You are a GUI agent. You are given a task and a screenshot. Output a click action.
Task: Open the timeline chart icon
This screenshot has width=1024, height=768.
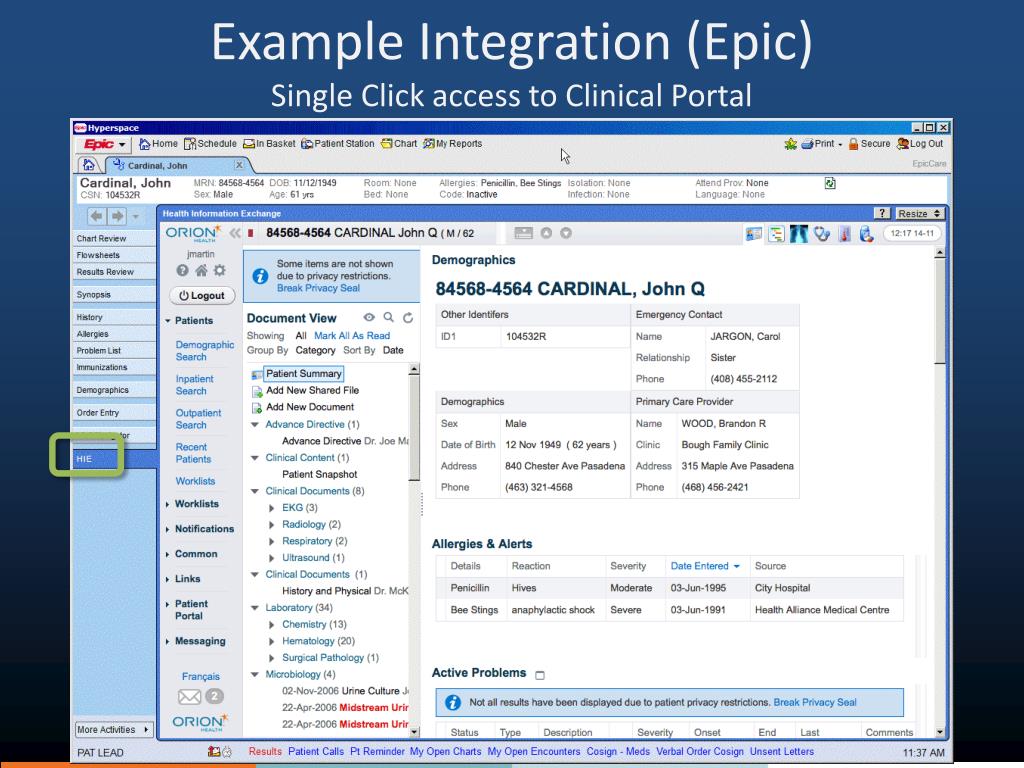776,234
